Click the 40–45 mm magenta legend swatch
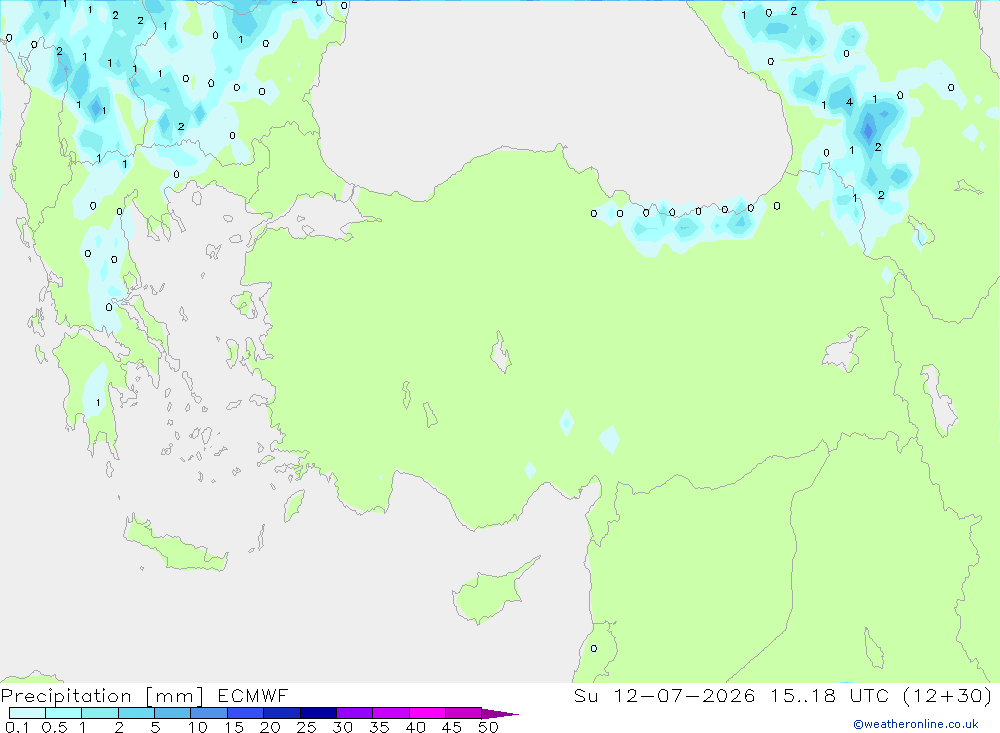1000x733 pixels. (x=427, y=713)
